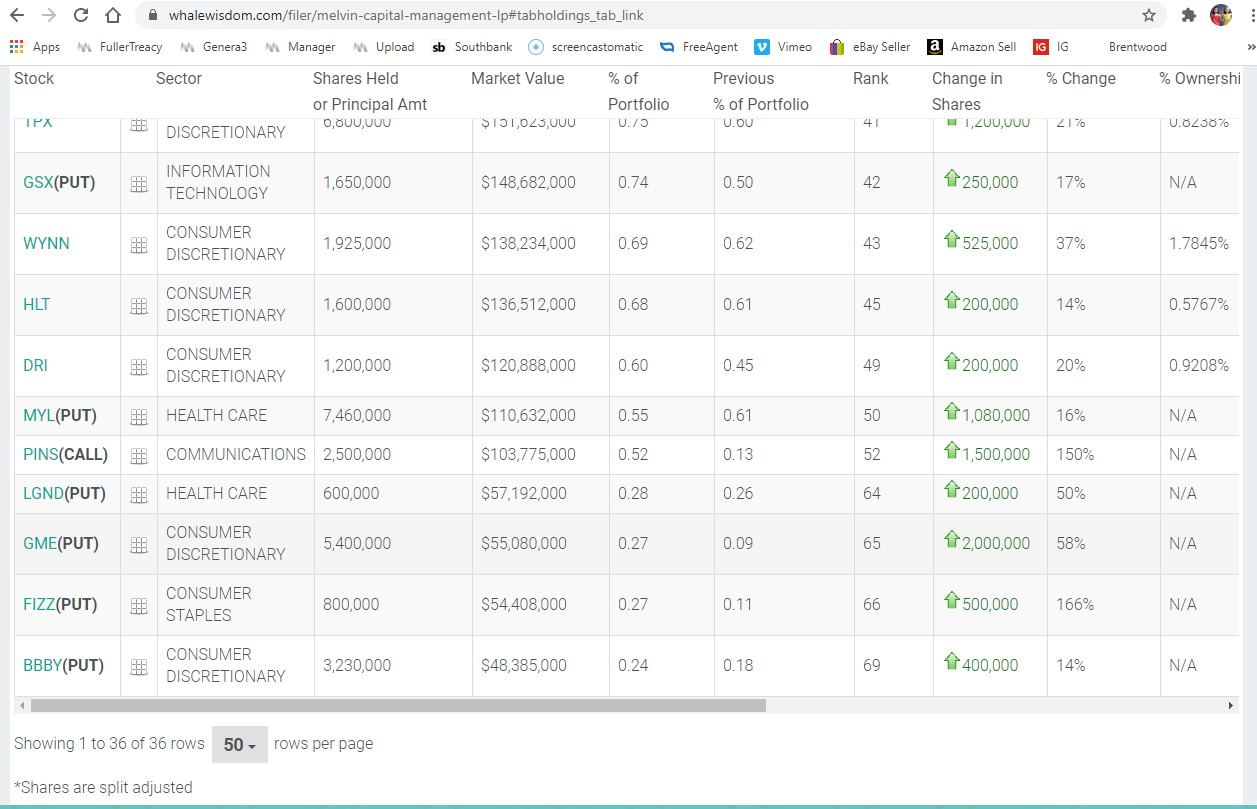
Task: Show more bookmarks with the chevron
Action: coord(1249,47)
